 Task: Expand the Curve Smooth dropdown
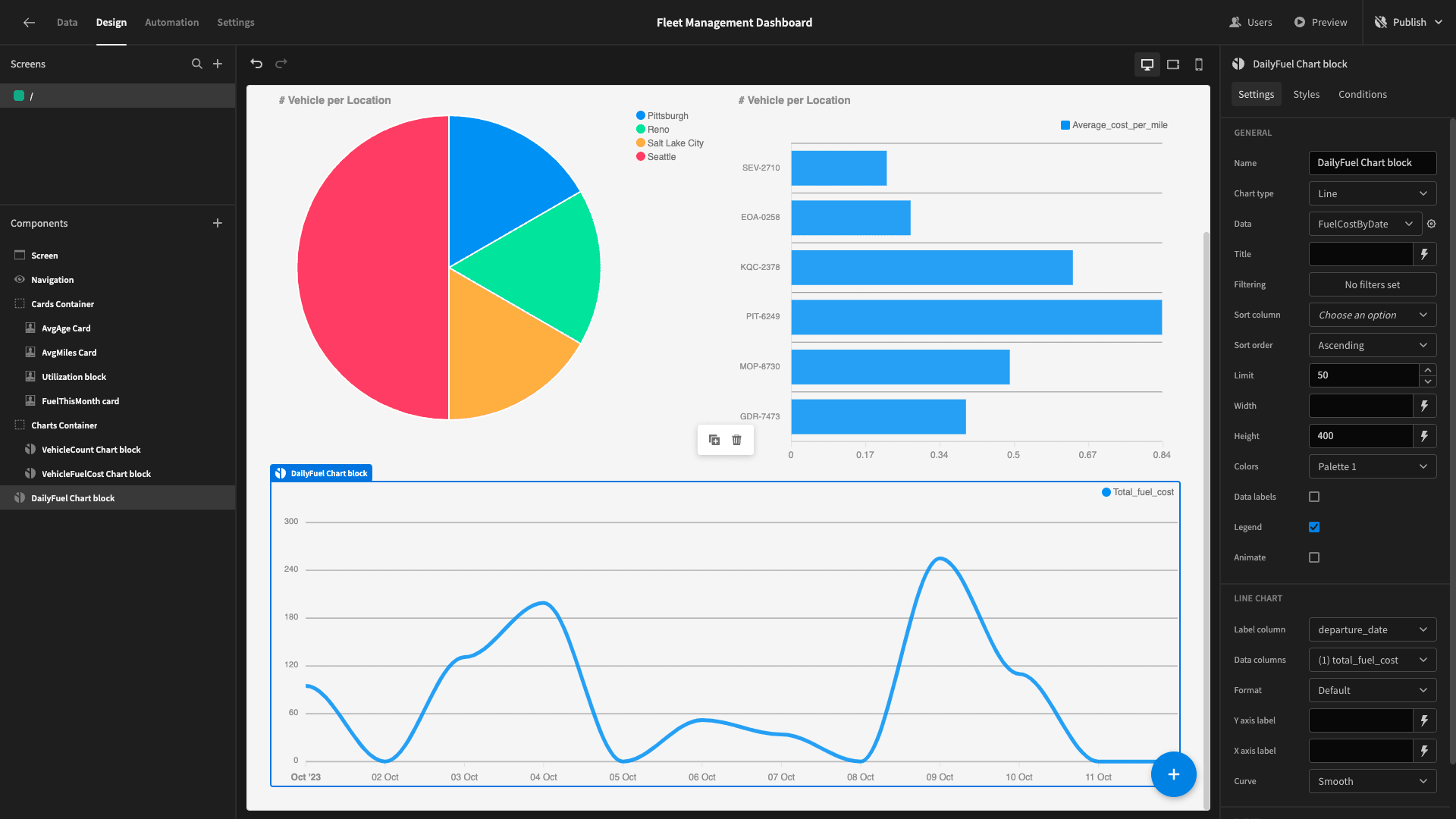coord(1373,781)
